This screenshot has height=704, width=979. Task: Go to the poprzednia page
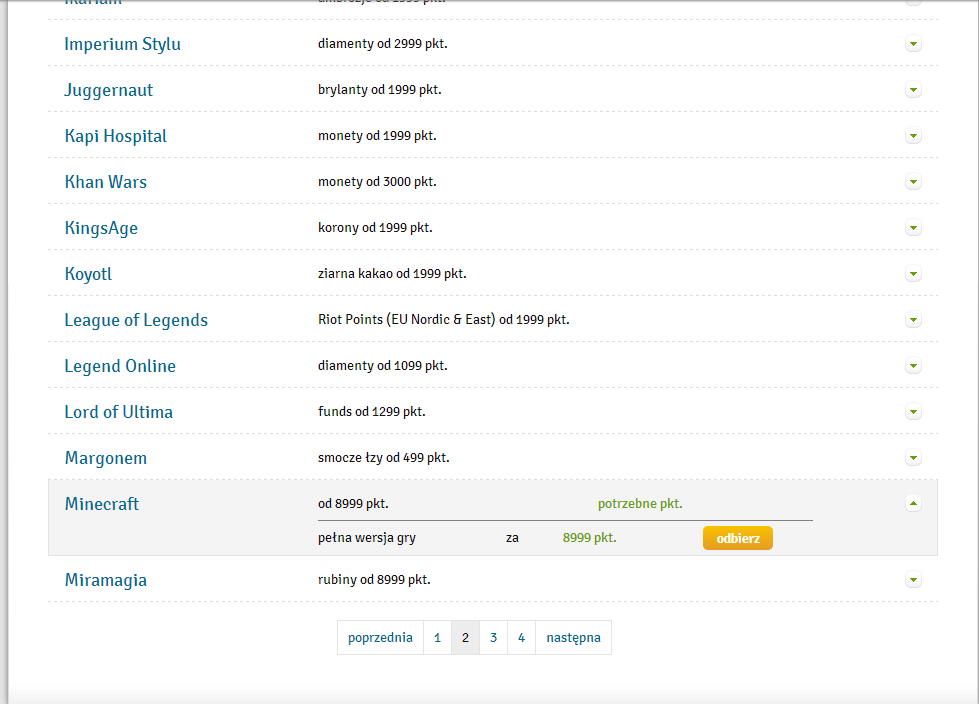[x=380, y=637]
